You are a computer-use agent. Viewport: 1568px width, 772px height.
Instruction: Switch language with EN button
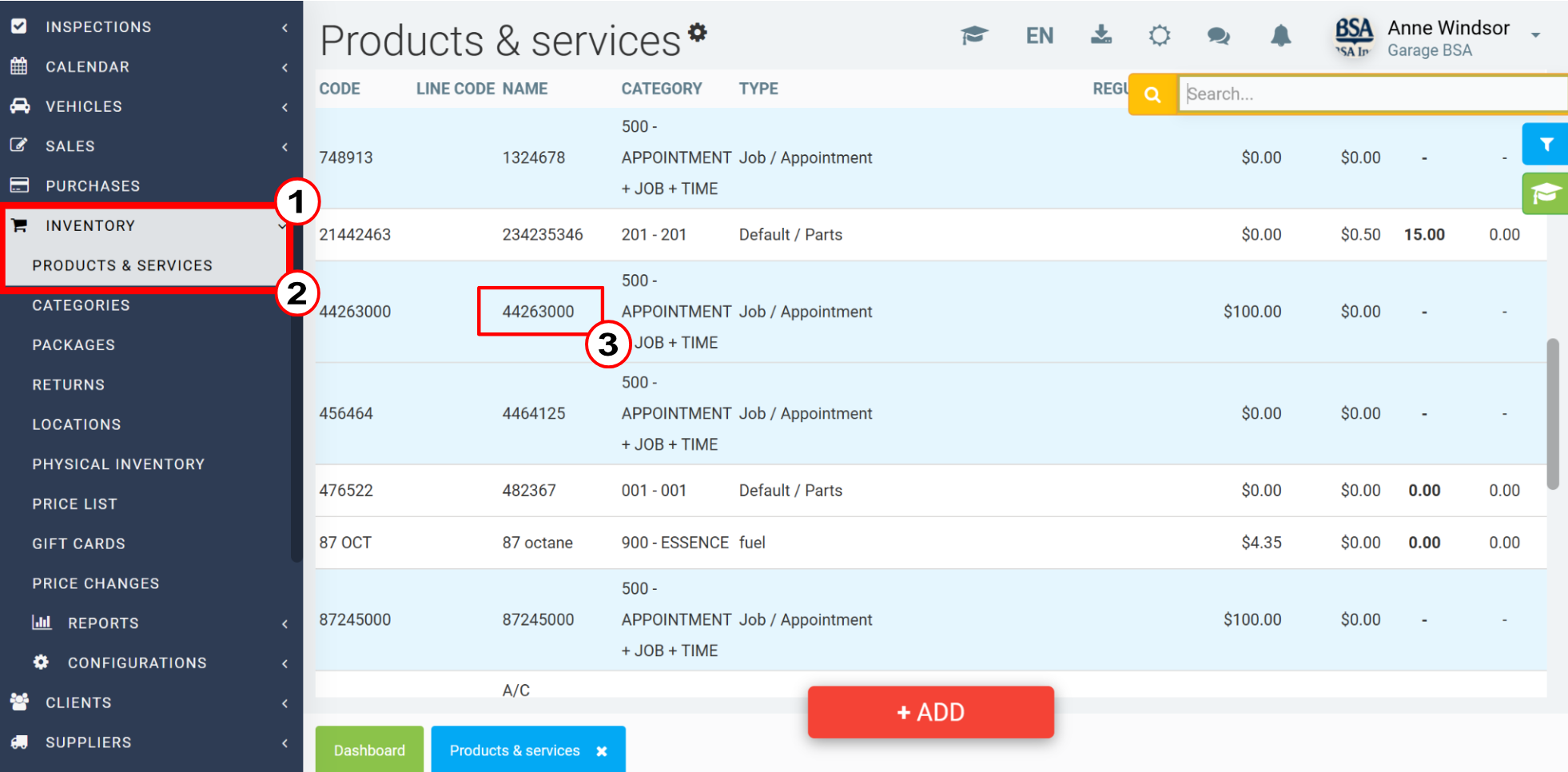click(1040, 36)
